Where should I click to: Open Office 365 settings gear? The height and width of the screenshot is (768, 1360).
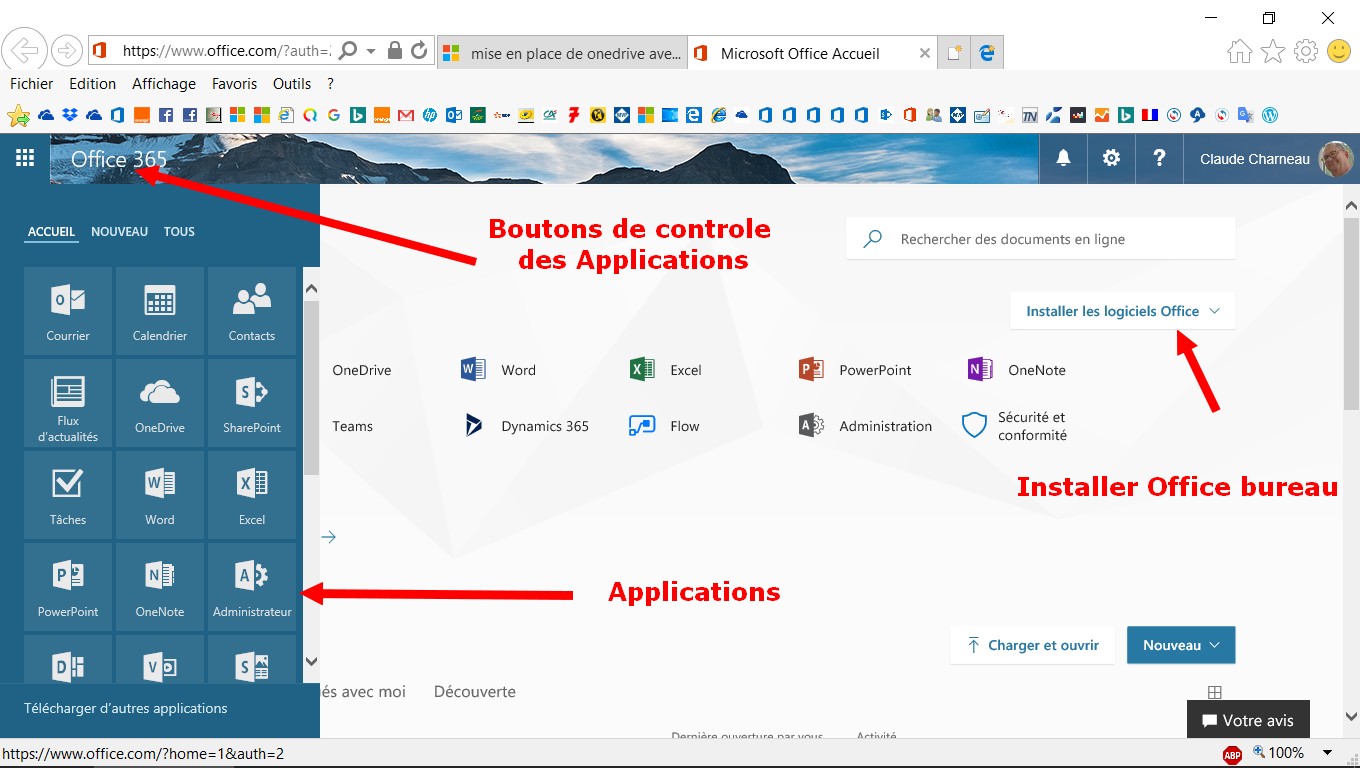1111,158
